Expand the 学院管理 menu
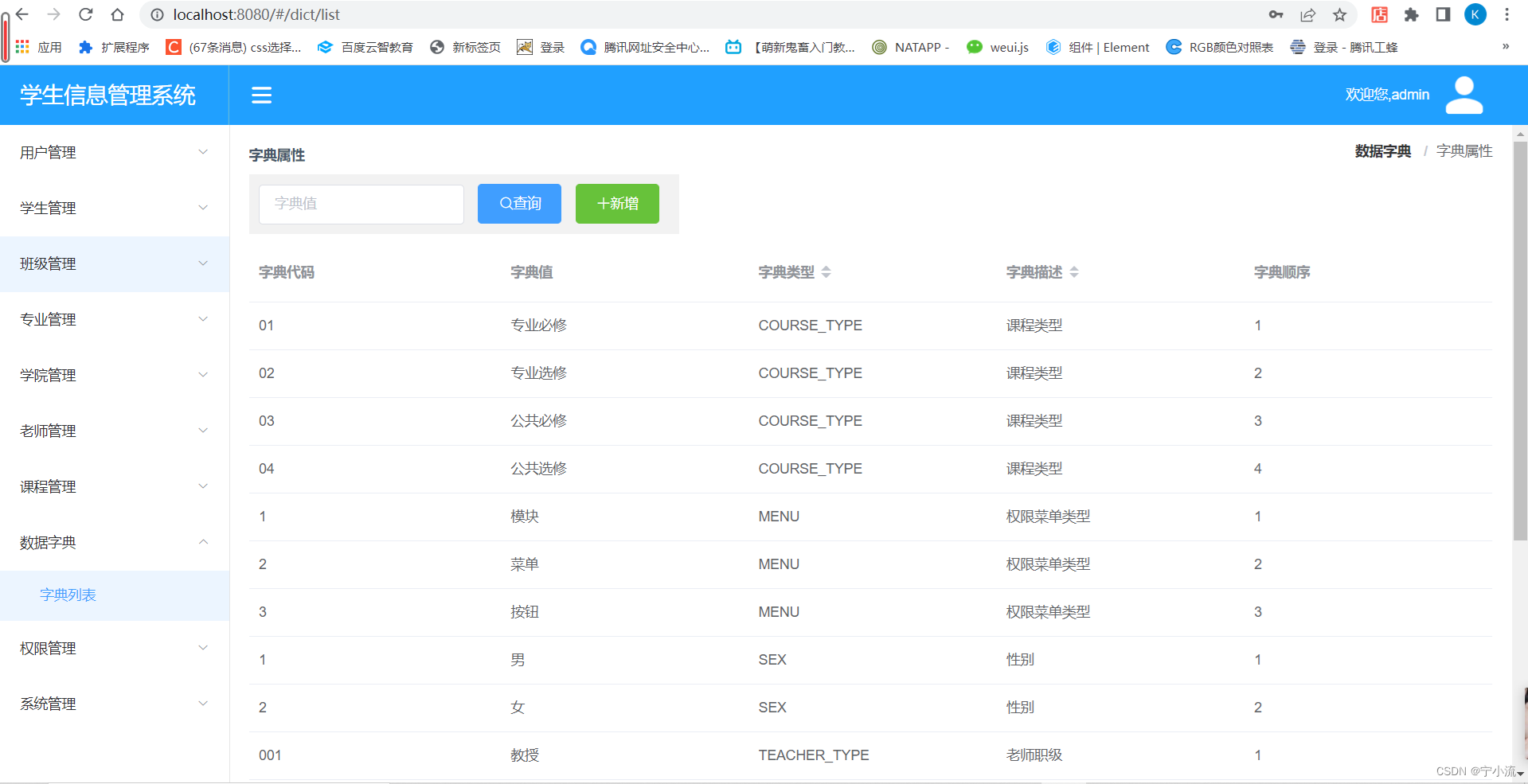 tap(115, 376)
